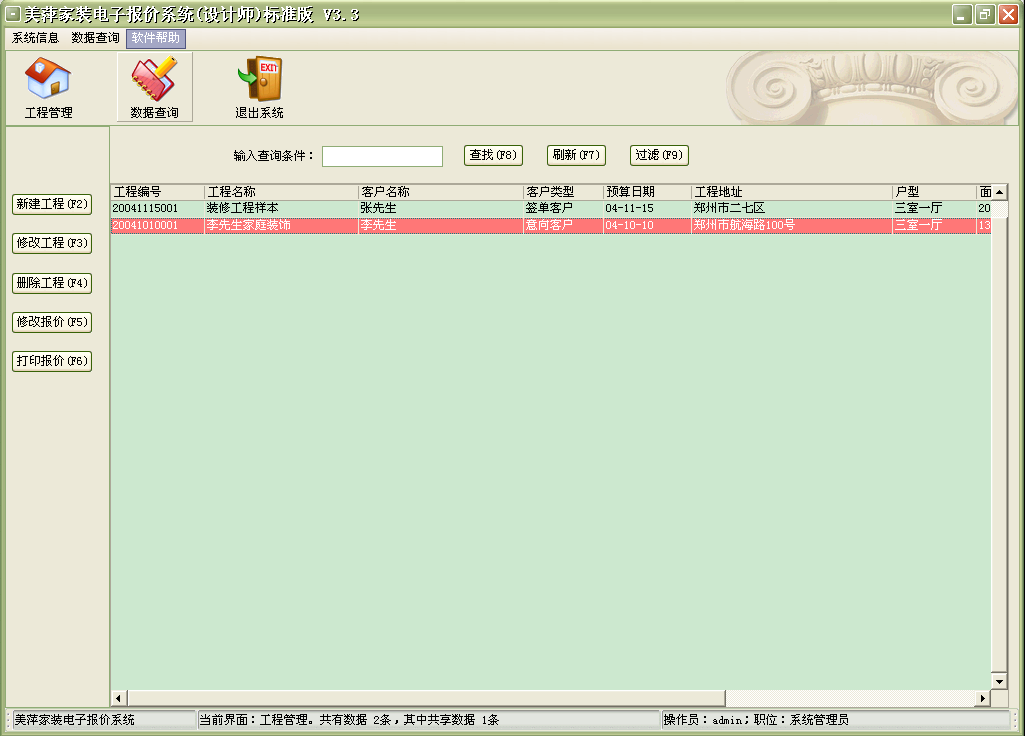Click the 修改工程(F3) button
1025x736 pixels.
[x=52, y=243]
